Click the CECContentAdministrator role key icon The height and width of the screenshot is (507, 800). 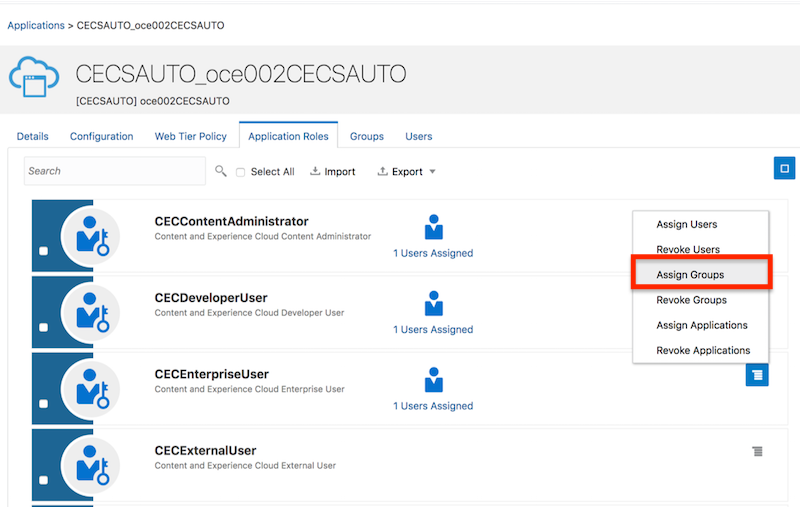click(91, 237)
